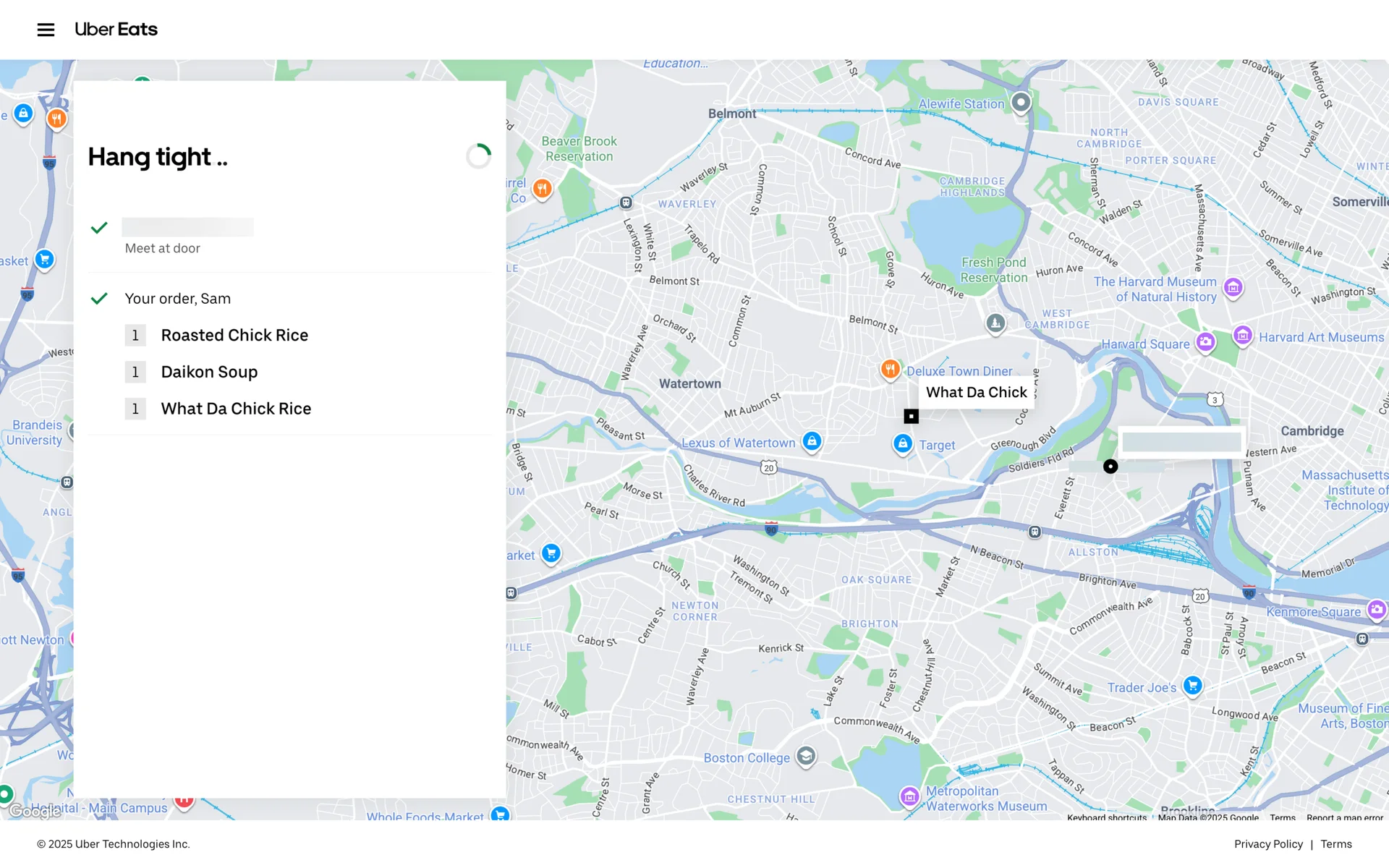This screenshot has width=1389, height=868.
Task: Click the Deluxe Town Diner restaurant pin
Action: (x=890, y=370)
